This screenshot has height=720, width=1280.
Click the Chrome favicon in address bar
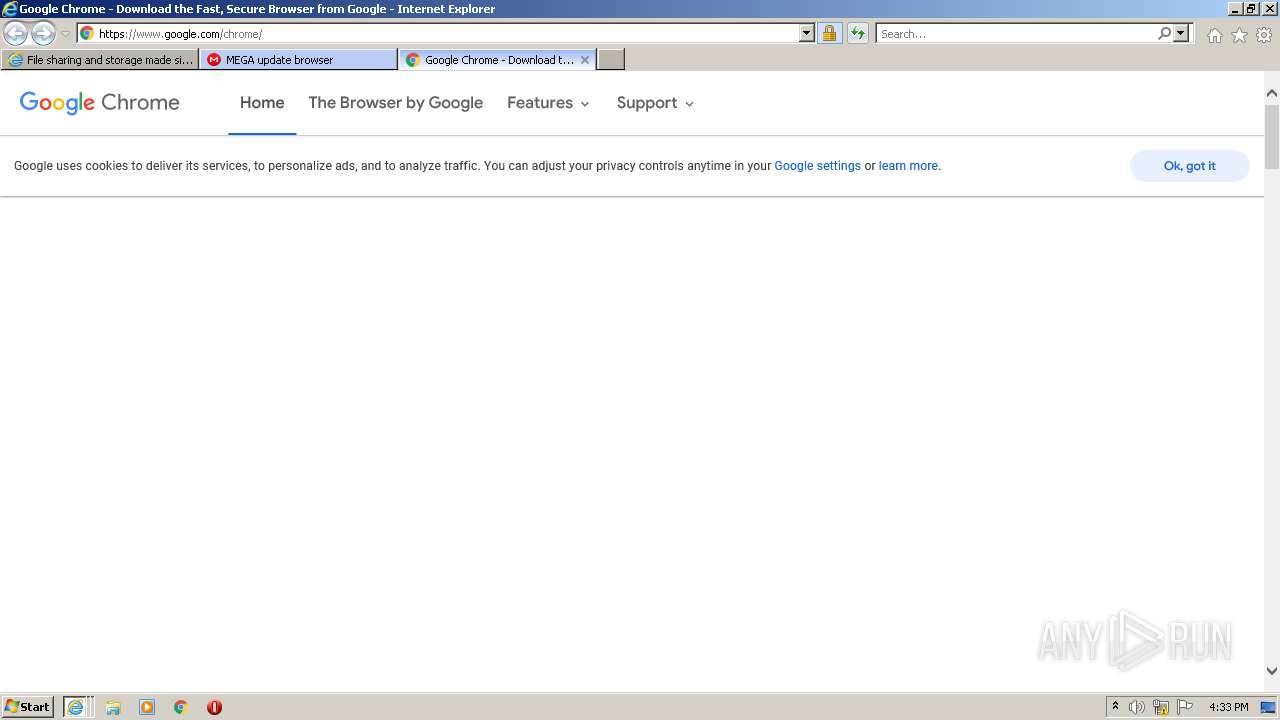pos(87,33)
